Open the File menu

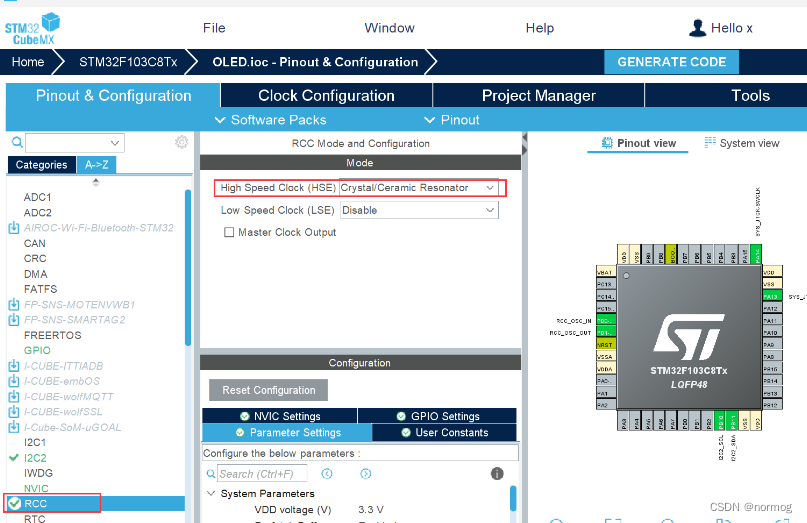[214, 28]
